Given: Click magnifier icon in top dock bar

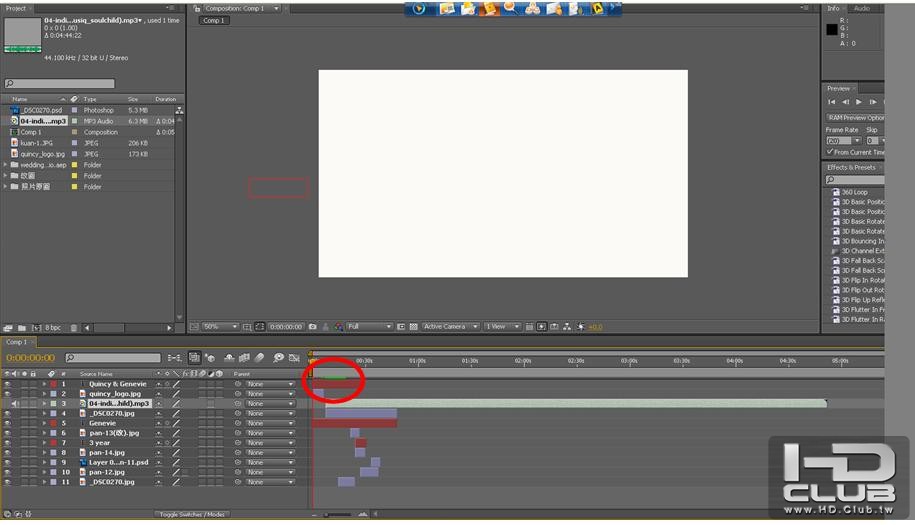Looking at the screenshot, I should coord(510,8).
